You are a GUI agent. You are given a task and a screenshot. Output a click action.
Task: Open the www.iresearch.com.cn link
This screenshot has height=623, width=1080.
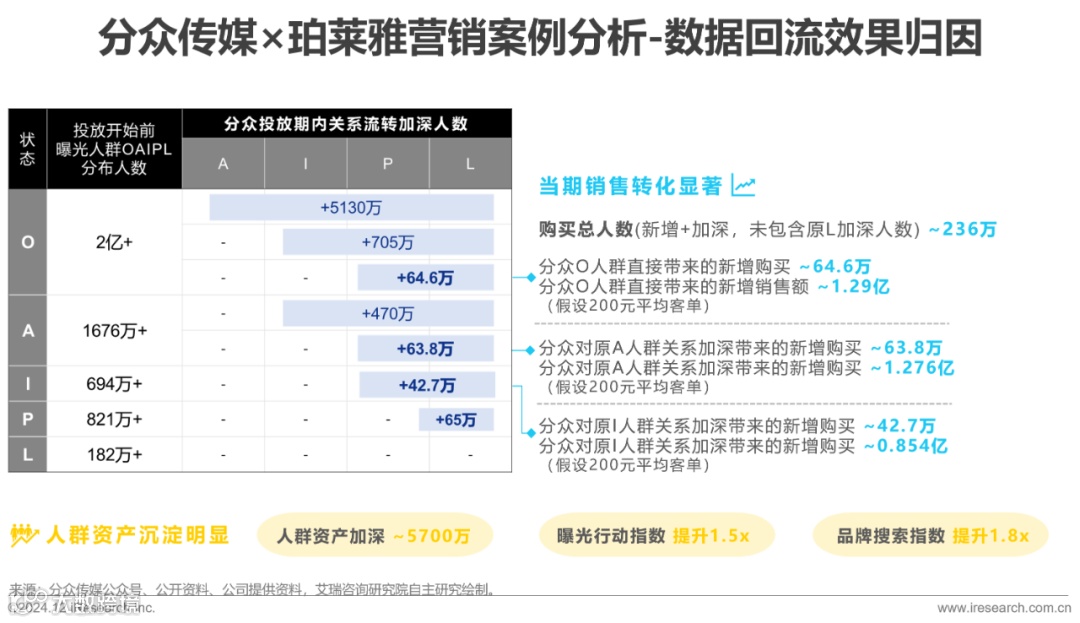pos(1004,608)
